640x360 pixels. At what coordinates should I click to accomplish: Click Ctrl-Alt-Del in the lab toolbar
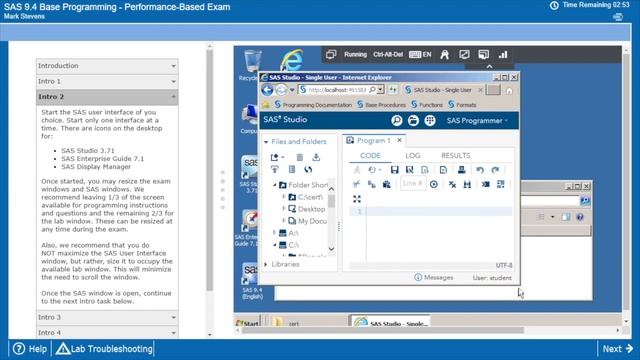(x=388, y=54)
